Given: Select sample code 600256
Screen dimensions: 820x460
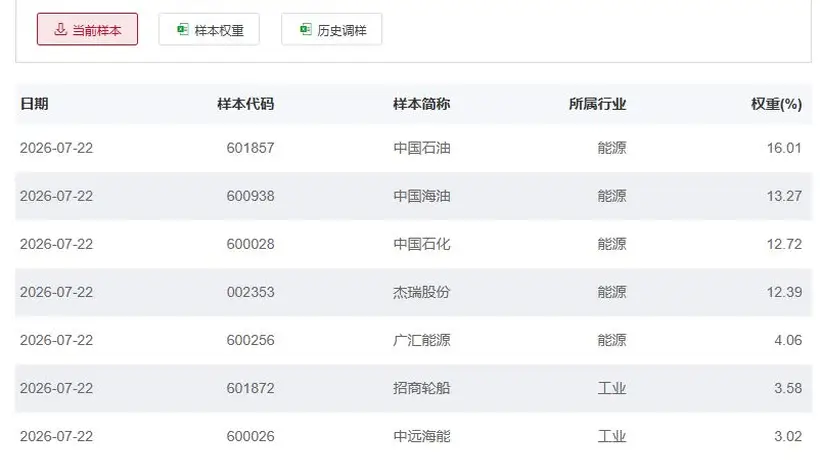Looking at the screenshot, I should (250, 340).
